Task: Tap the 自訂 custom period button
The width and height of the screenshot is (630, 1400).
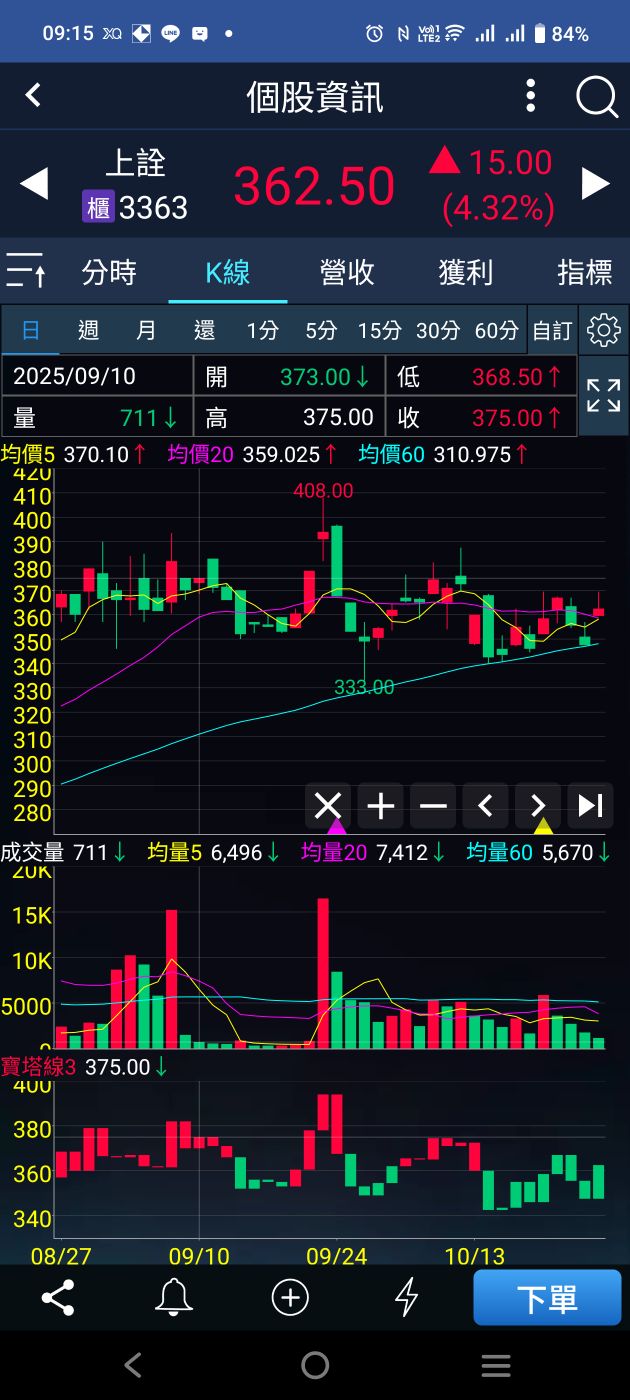Action: click(x=552, y=331)
